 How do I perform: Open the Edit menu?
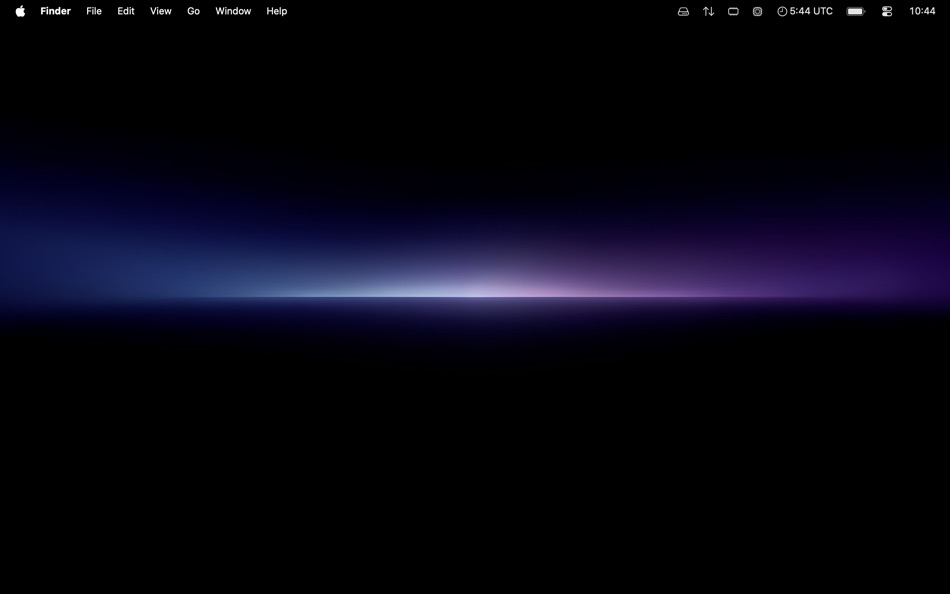tap(125, 11)
